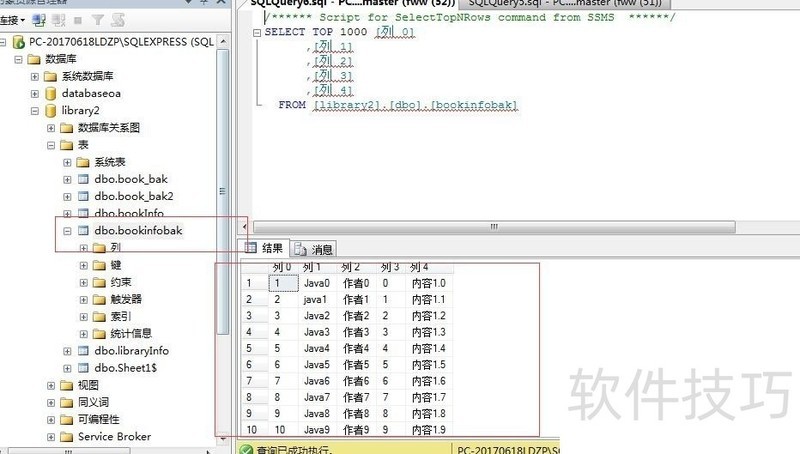This screenshot has height=454, width=800.
Task: Expand the 统计信息 folder
Action: coord(84,334)
